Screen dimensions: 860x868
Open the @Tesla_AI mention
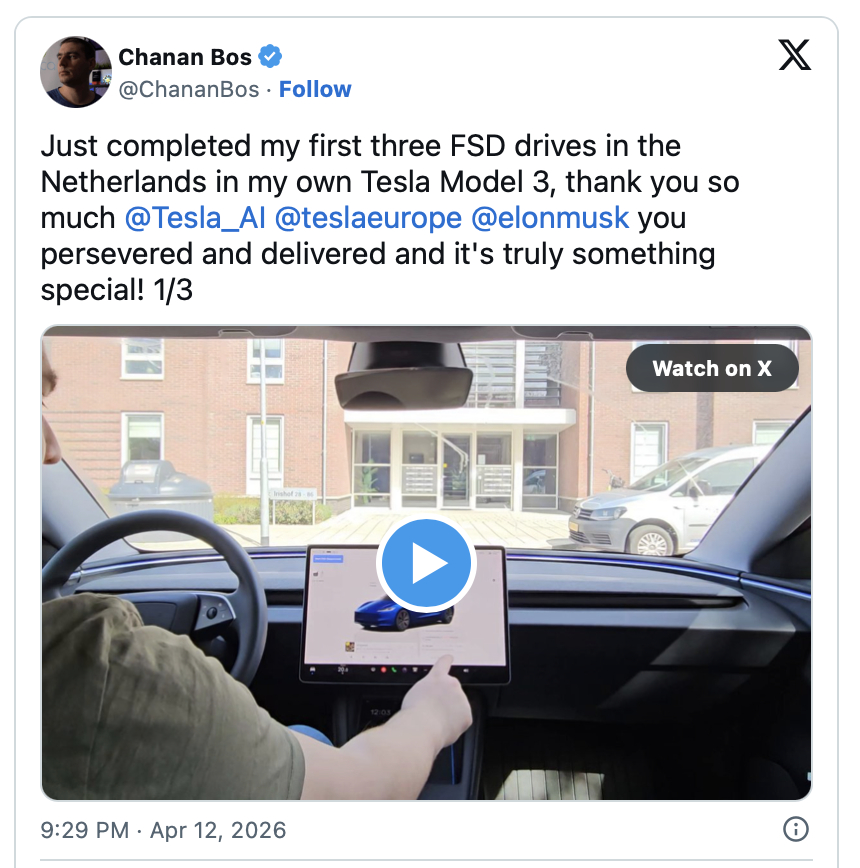coord(195,218)
